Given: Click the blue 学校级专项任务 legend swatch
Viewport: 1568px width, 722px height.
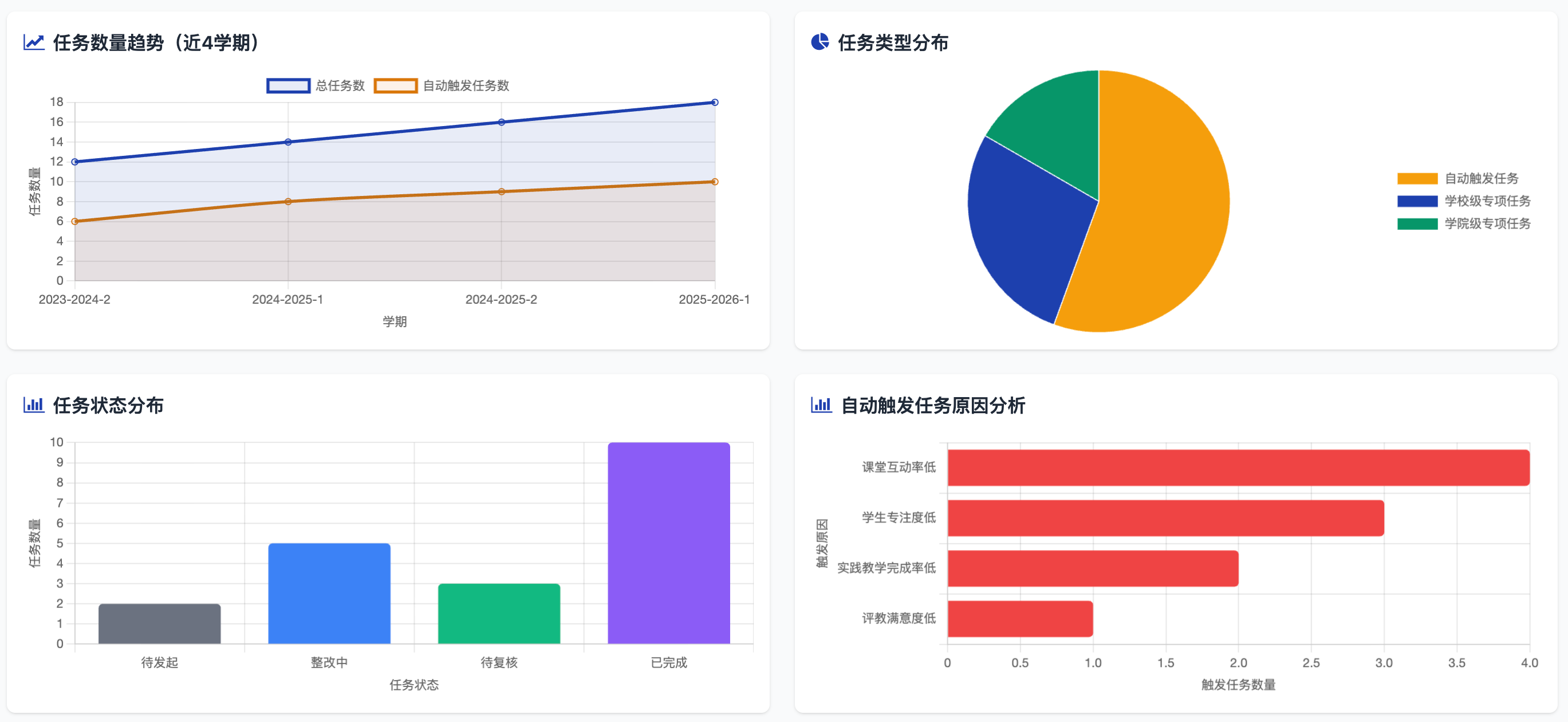Looking at the screenshot, I should click(x=1416, y=201).
